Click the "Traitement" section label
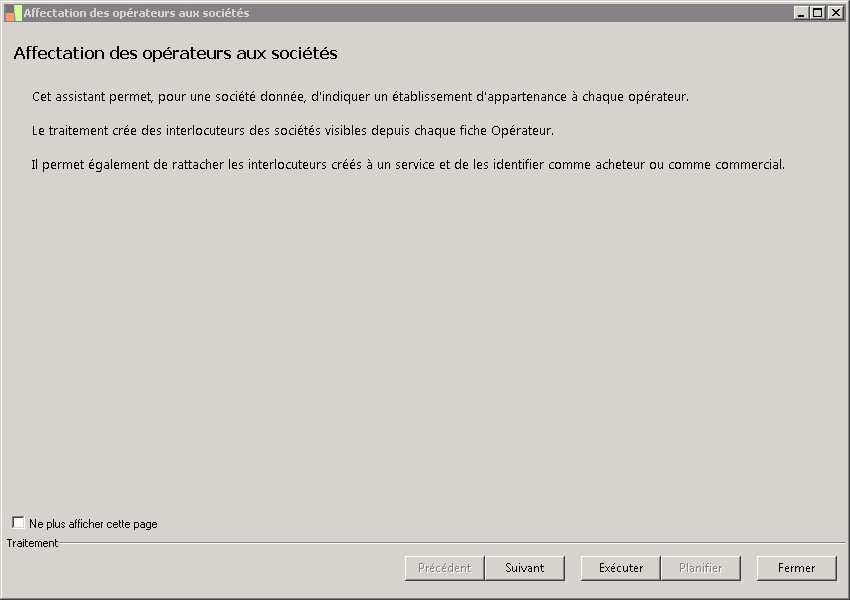The height and width of the screenshot is (600, 850). (x=32, y=543)
